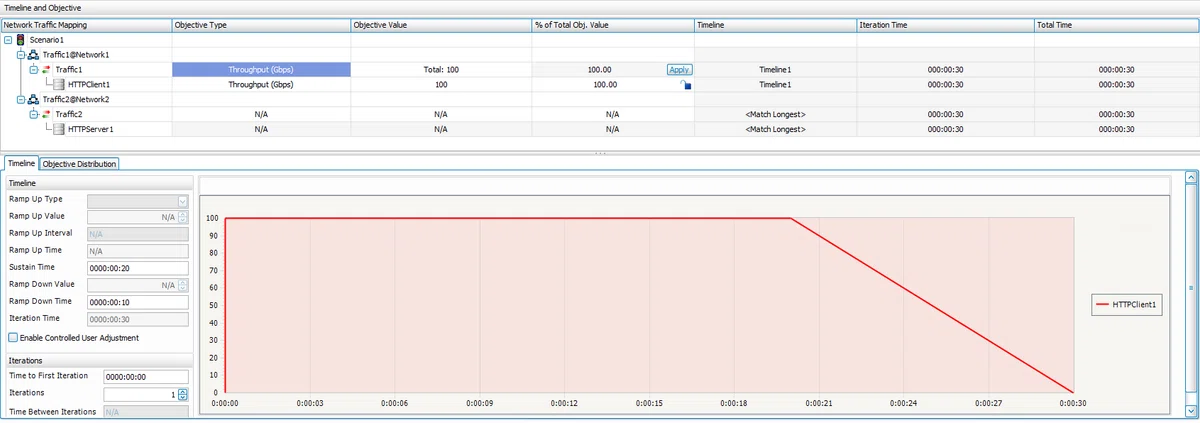
Task: Click the HTTPServer1 server icon
Action: tap(58, 129)
